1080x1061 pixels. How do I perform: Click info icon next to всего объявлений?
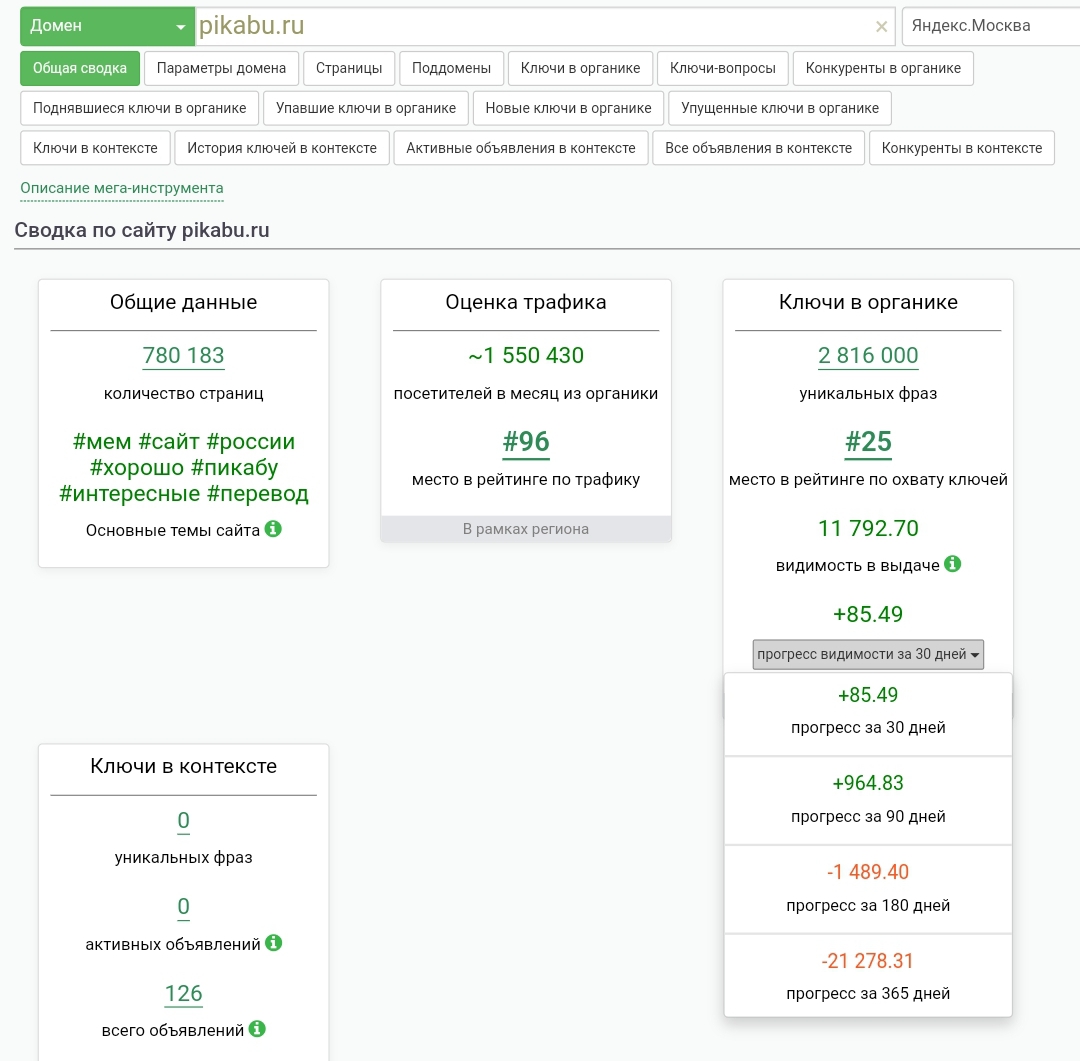point(257,1029)
